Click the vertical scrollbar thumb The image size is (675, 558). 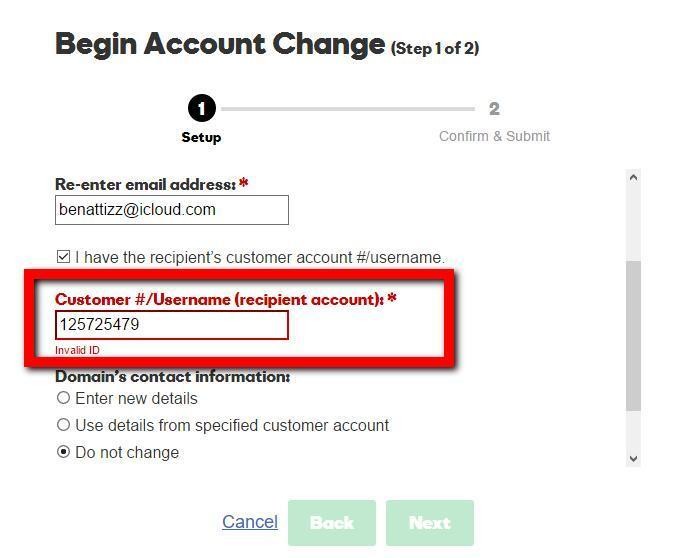click(633, 335)
